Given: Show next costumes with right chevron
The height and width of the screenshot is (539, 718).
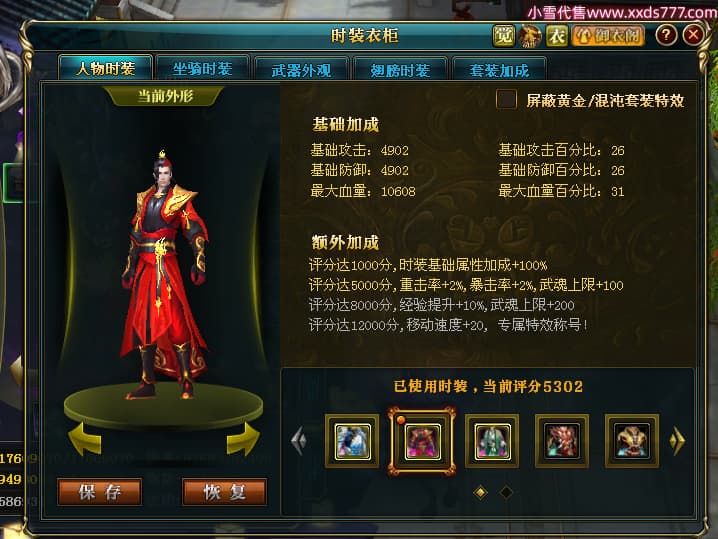Looking at the screenshot, I should (677, 441).
